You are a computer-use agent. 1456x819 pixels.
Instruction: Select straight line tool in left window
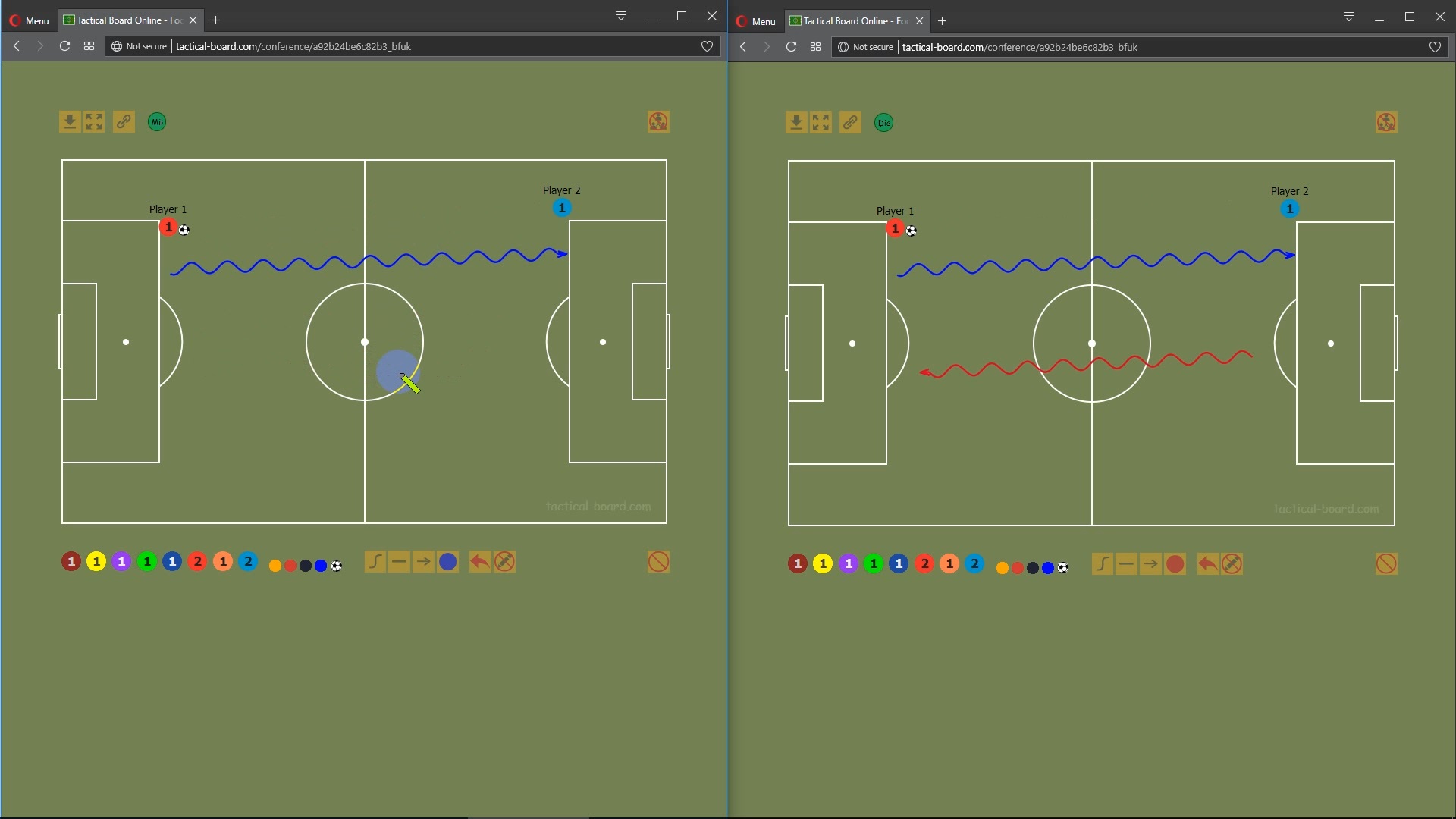(x=399, y=562)
